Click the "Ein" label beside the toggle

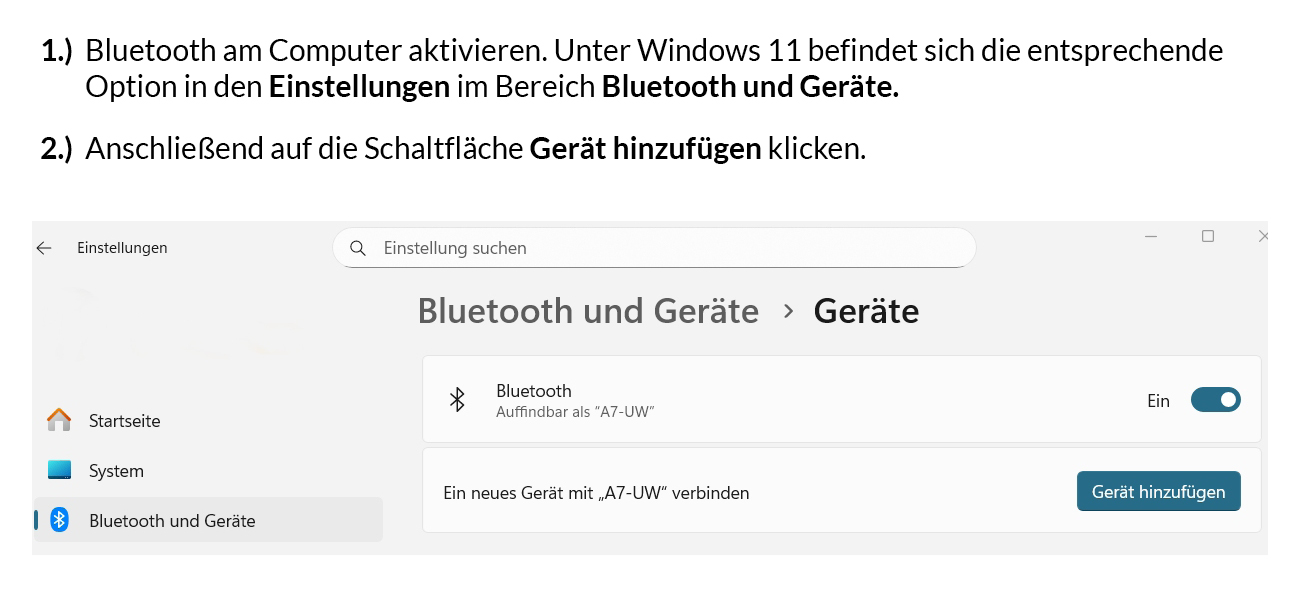pyautogui.click(x=1158, y=401)
